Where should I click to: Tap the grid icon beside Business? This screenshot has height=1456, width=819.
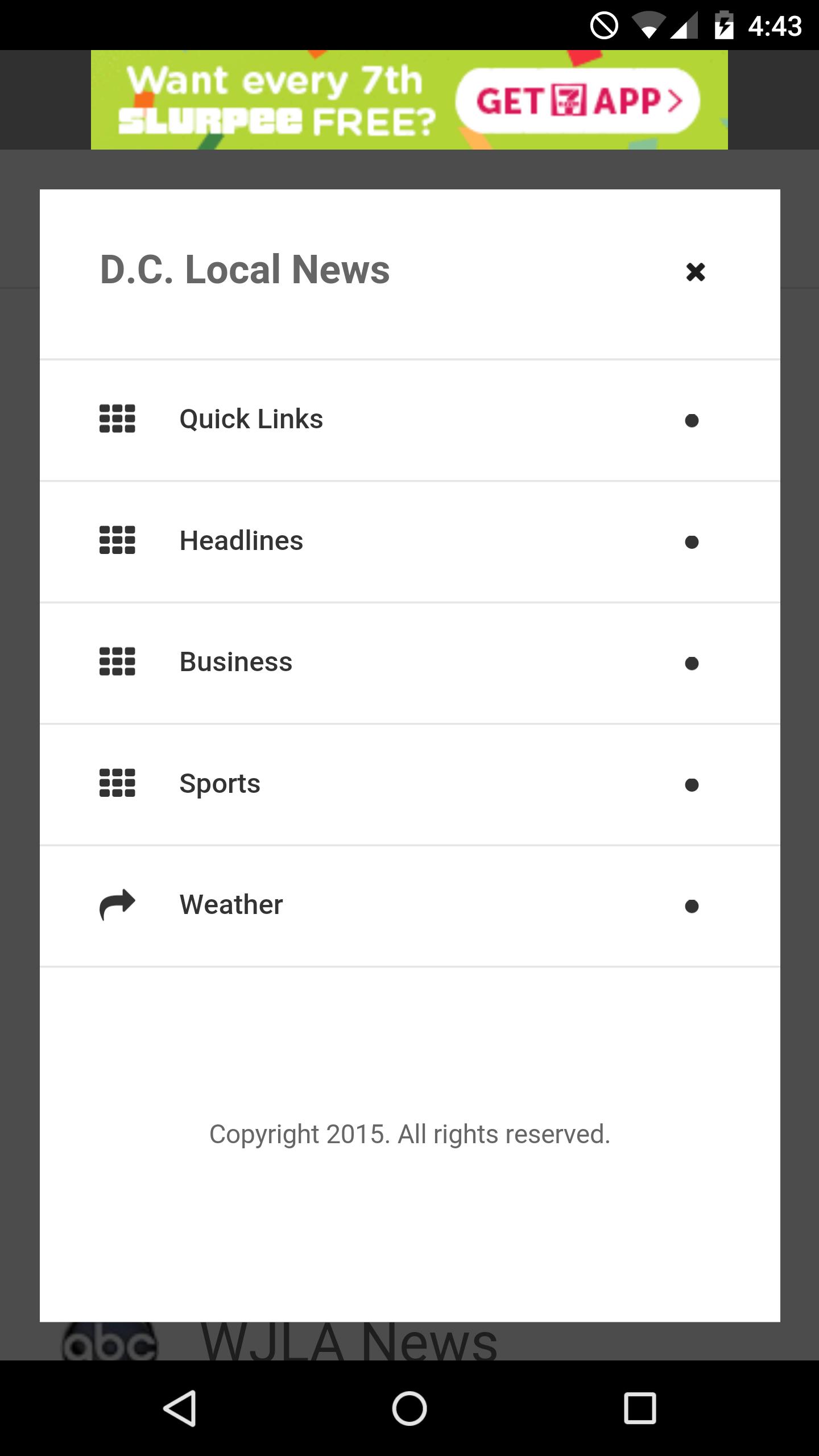pos(117,661)
